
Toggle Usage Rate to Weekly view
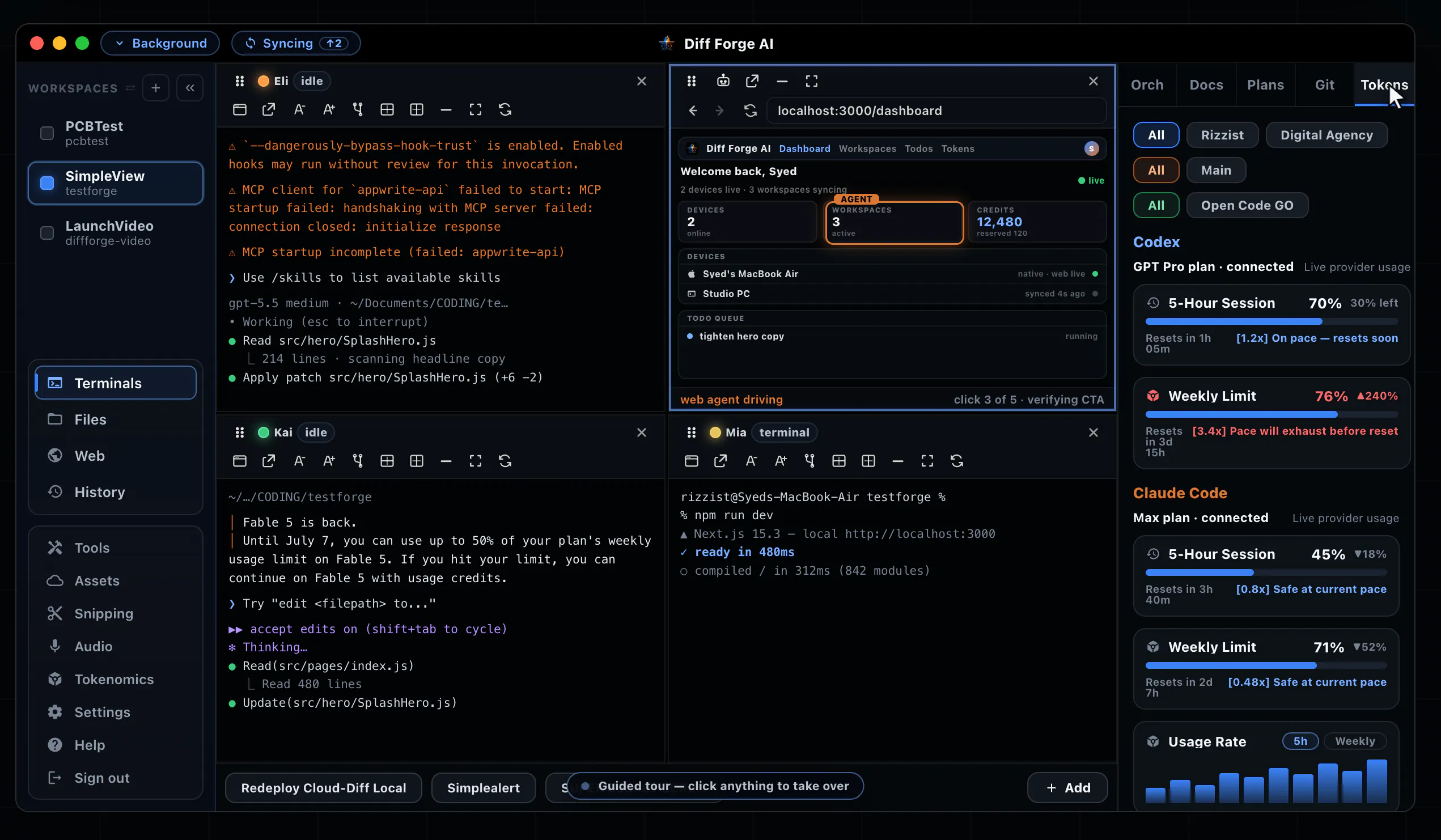click(1355, 741)
